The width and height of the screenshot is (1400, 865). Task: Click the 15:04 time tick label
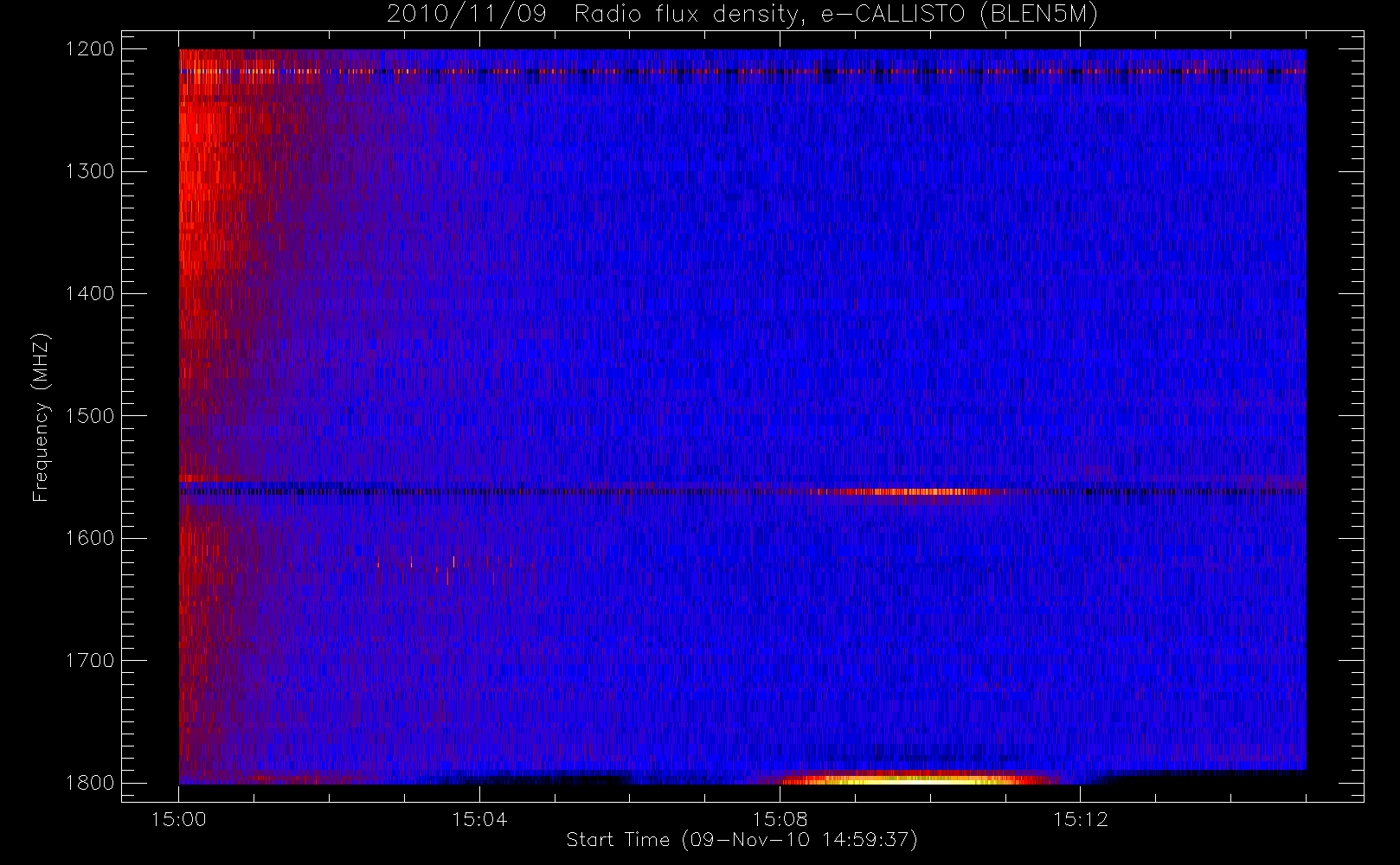[x=479, y=819]
